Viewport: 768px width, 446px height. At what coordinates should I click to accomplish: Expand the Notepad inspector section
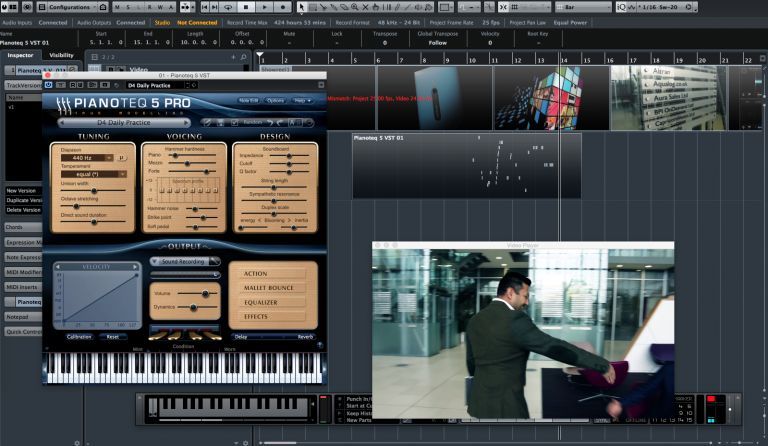(x=23, y=317)
